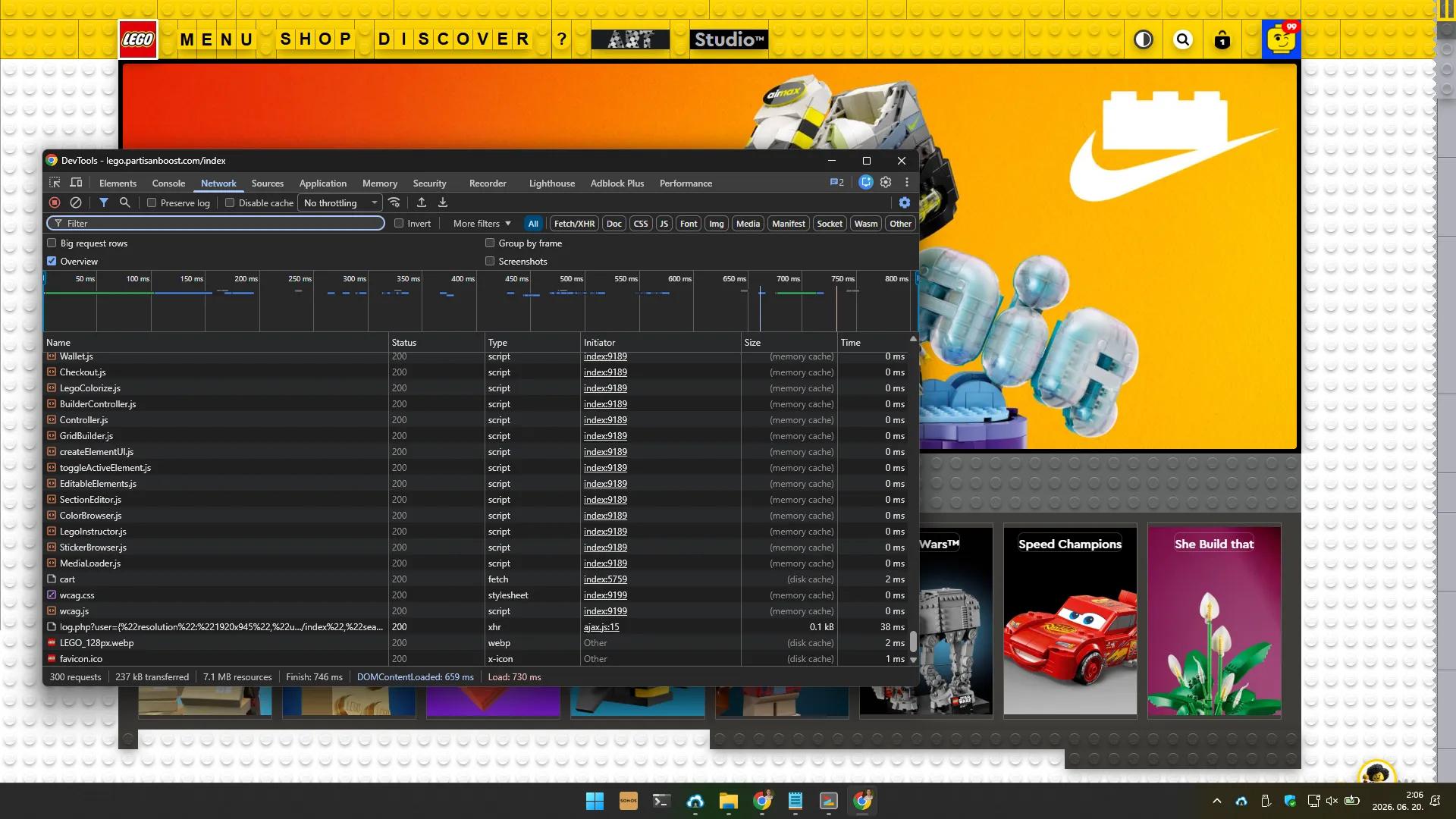Open Windows Start button

point(595,801)
